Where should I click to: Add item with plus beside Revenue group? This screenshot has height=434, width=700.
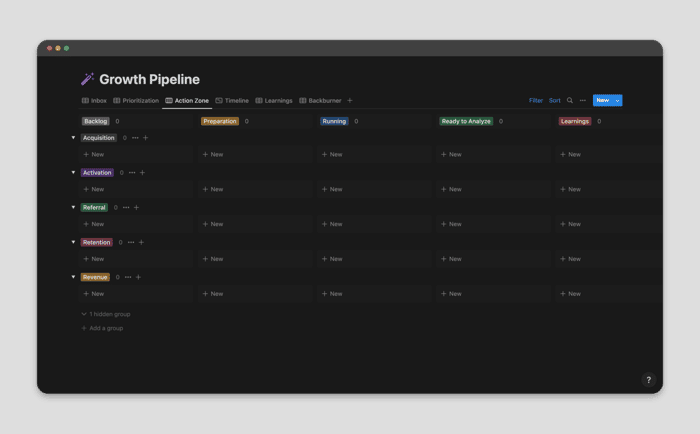(138, 277)
